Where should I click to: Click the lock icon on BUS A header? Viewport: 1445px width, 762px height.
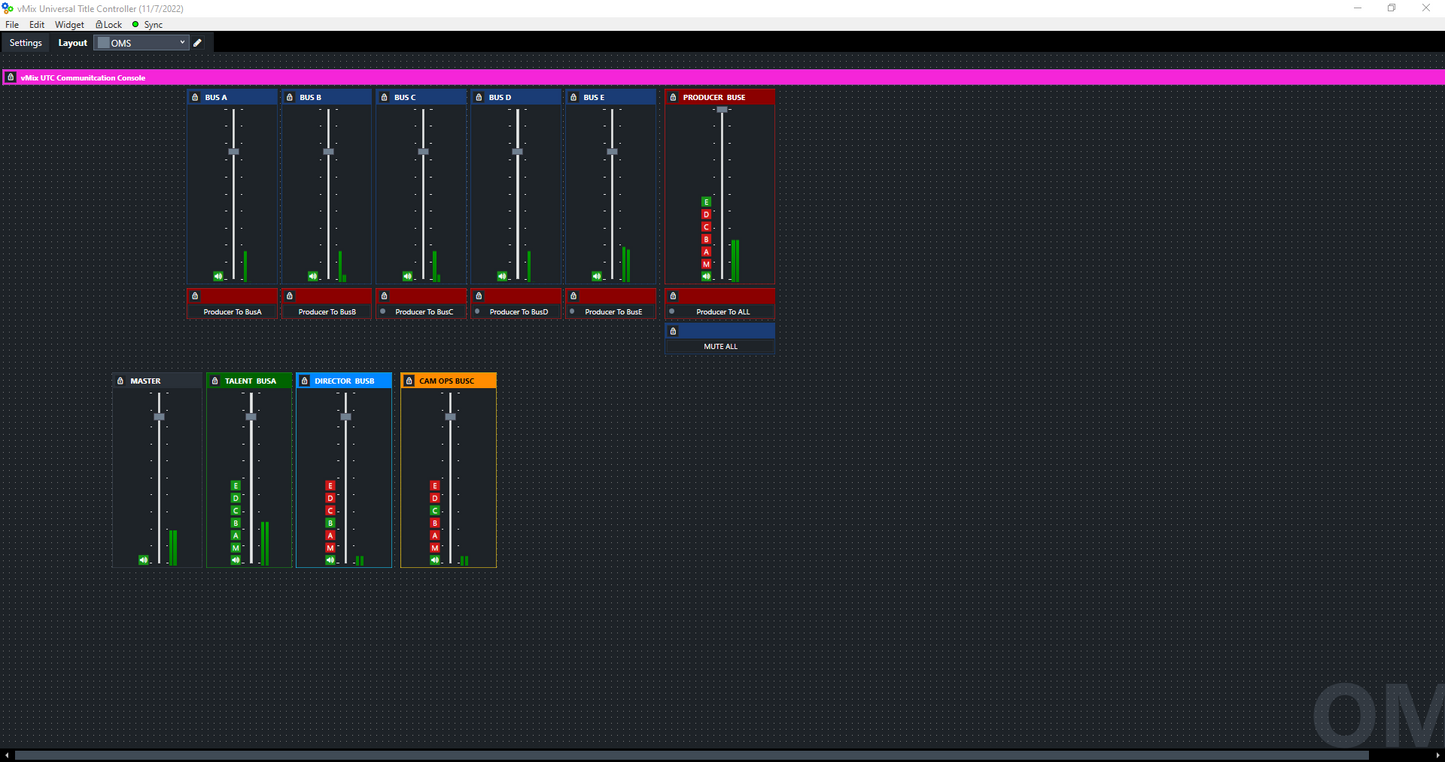click(x=195, y=97)
